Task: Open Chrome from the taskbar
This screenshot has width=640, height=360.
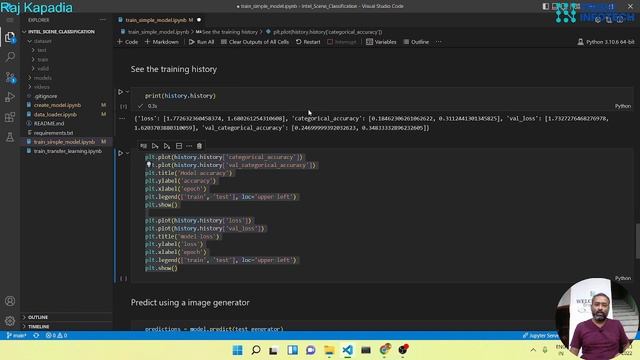Action: point(384,350)
